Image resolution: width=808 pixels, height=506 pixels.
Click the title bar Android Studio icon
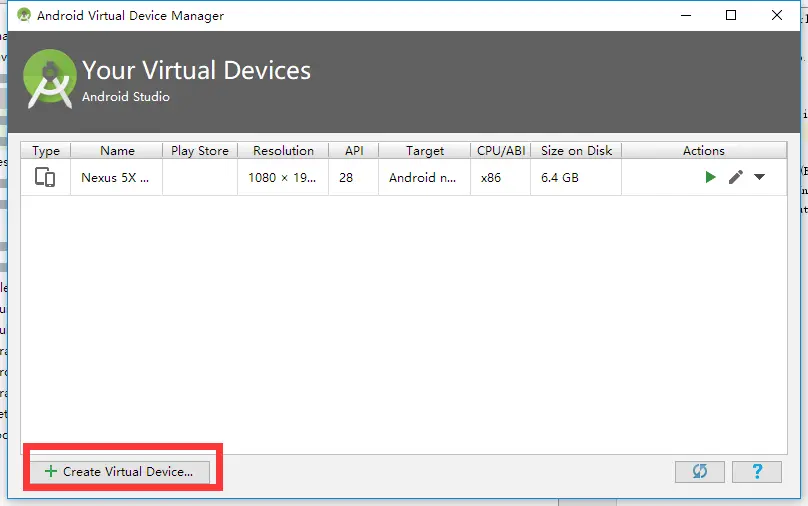click(x=24, y=15)
